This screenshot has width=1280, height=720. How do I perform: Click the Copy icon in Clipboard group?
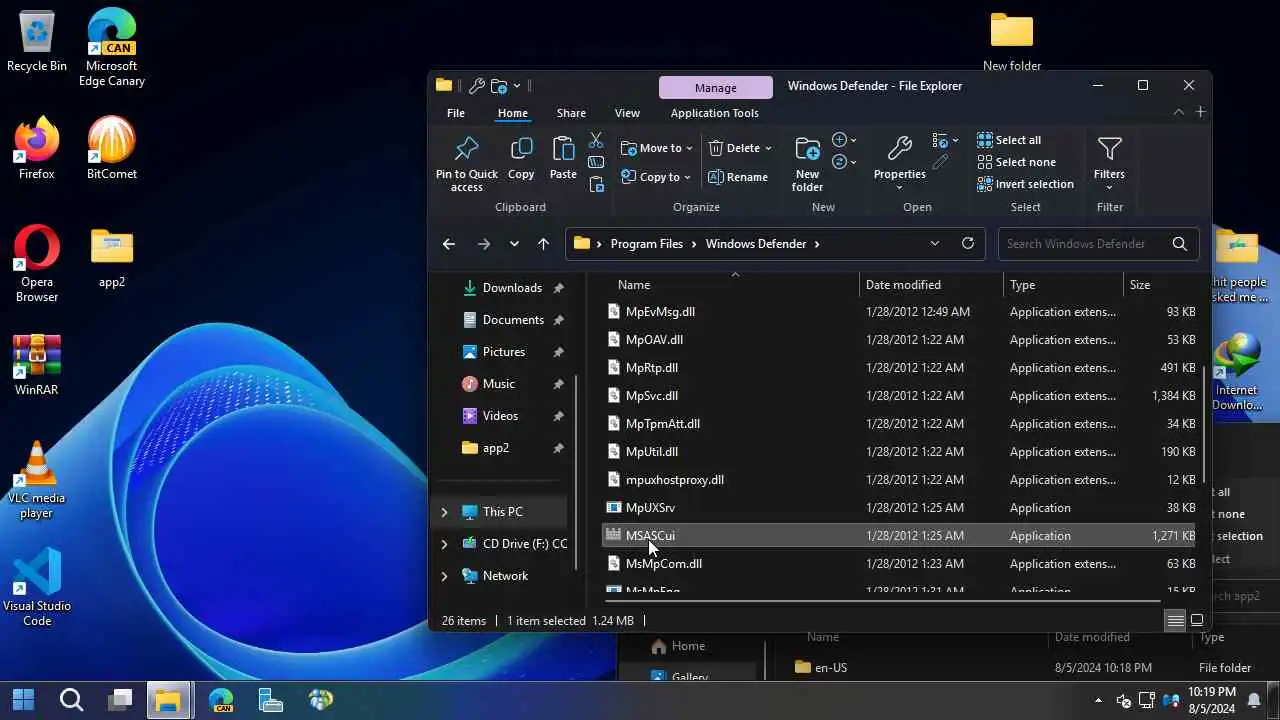tap(521, 149)
